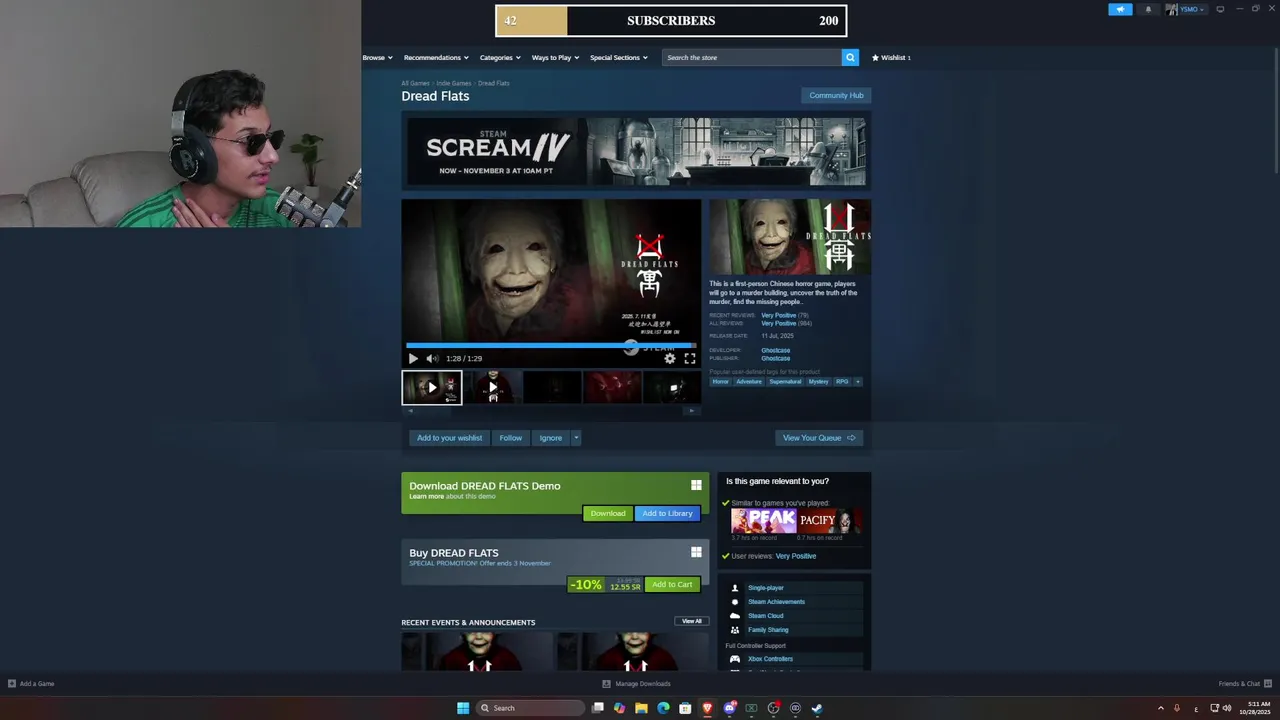This screenshot has width=1280, height=720.
Task: Open Brave browser from the taskbar
Action: point(707,708)
